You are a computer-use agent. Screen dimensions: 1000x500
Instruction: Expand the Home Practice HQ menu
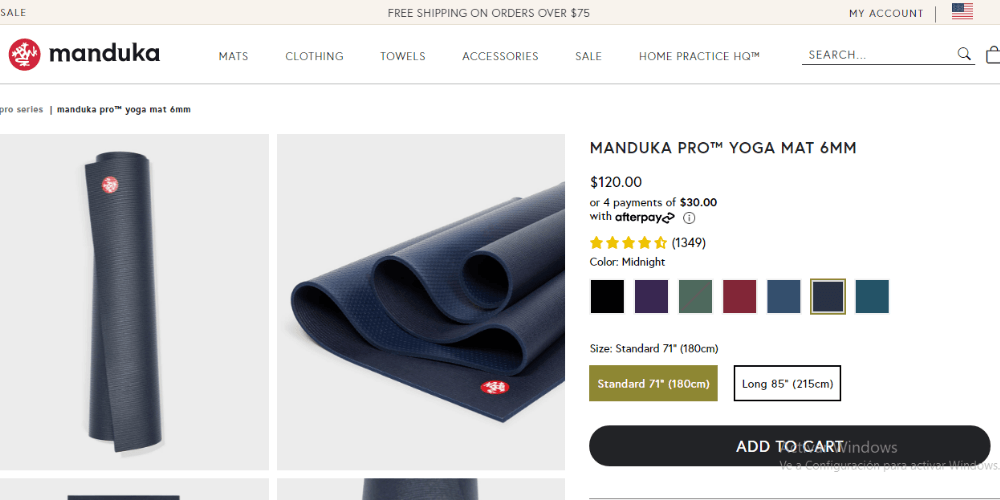pyautogui.click(x=699, y=56)
